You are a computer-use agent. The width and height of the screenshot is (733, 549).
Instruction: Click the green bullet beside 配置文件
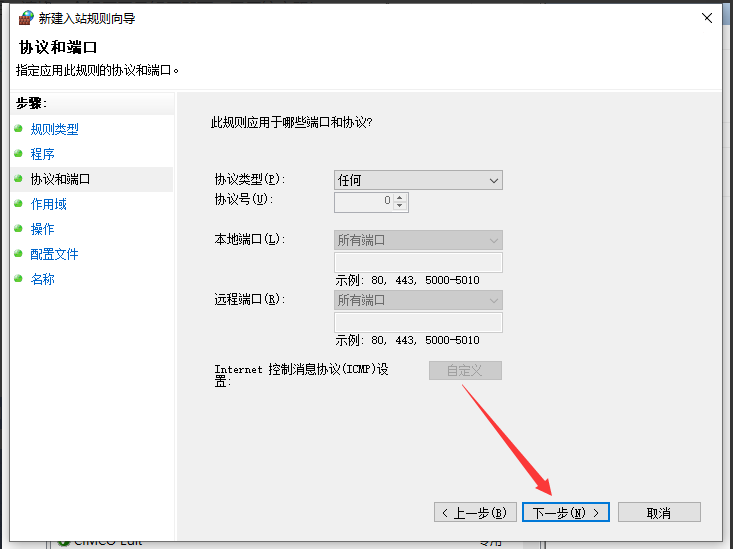point(18,253)
